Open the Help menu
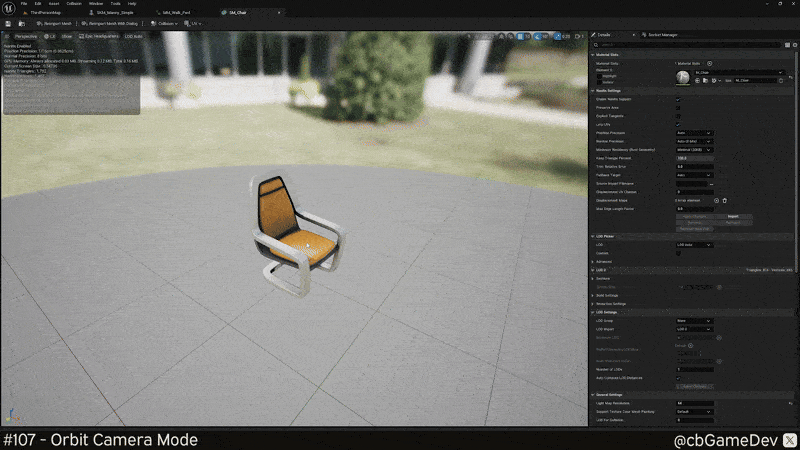This screenshot has height=450, width=800. click(132, 4)
